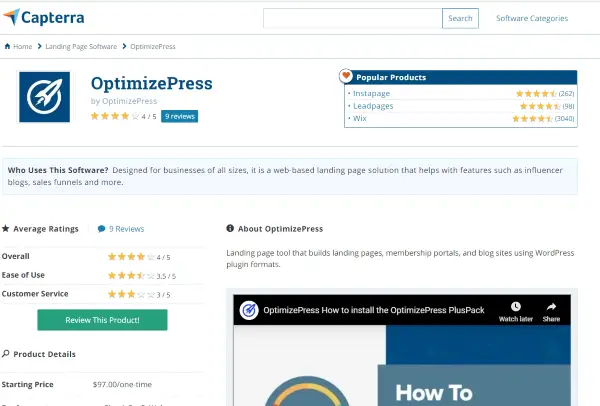Click the Popular Products heart icon

coord(346,76)
